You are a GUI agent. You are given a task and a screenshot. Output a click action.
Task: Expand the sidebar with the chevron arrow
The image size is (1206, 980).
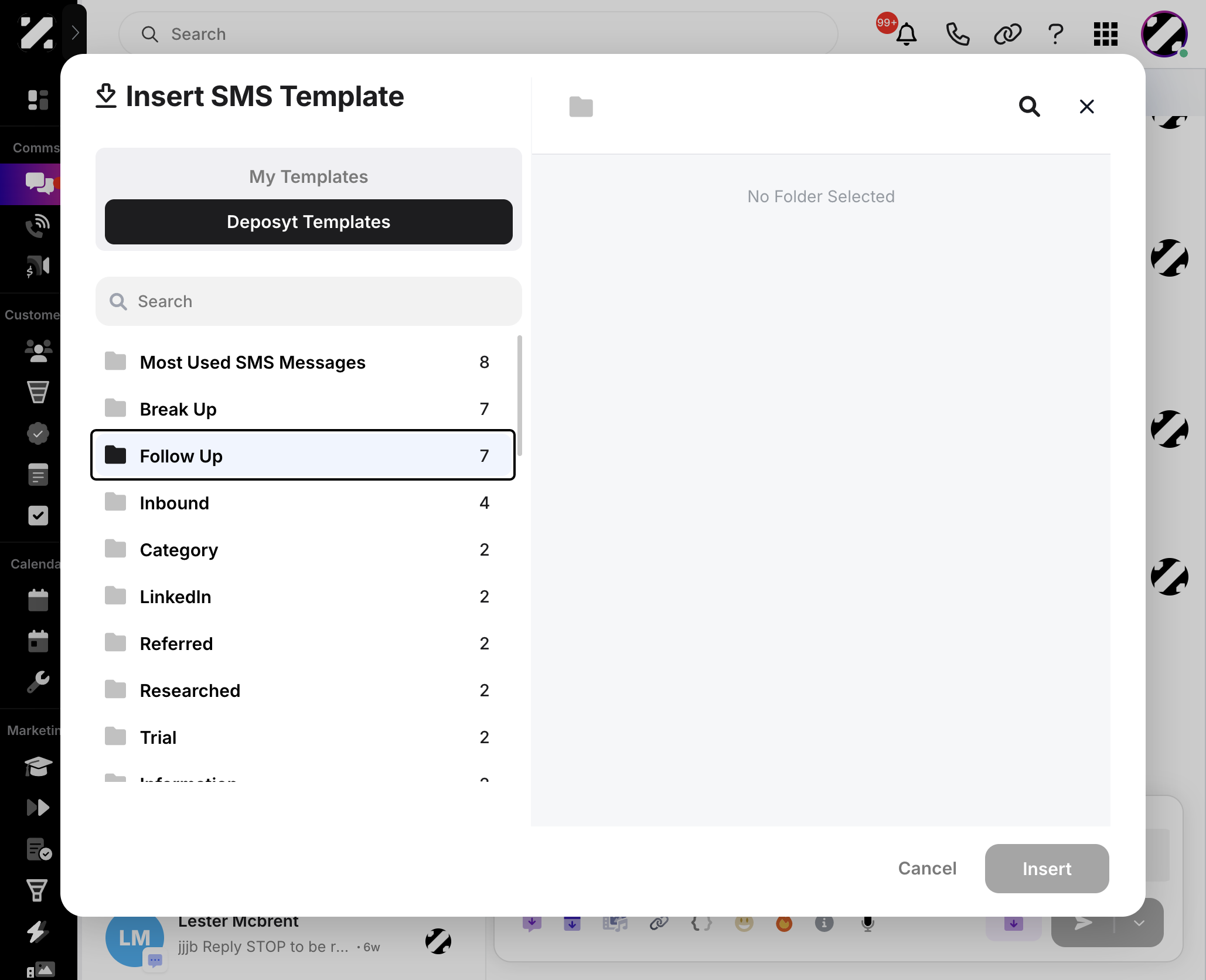coord(75,32)
